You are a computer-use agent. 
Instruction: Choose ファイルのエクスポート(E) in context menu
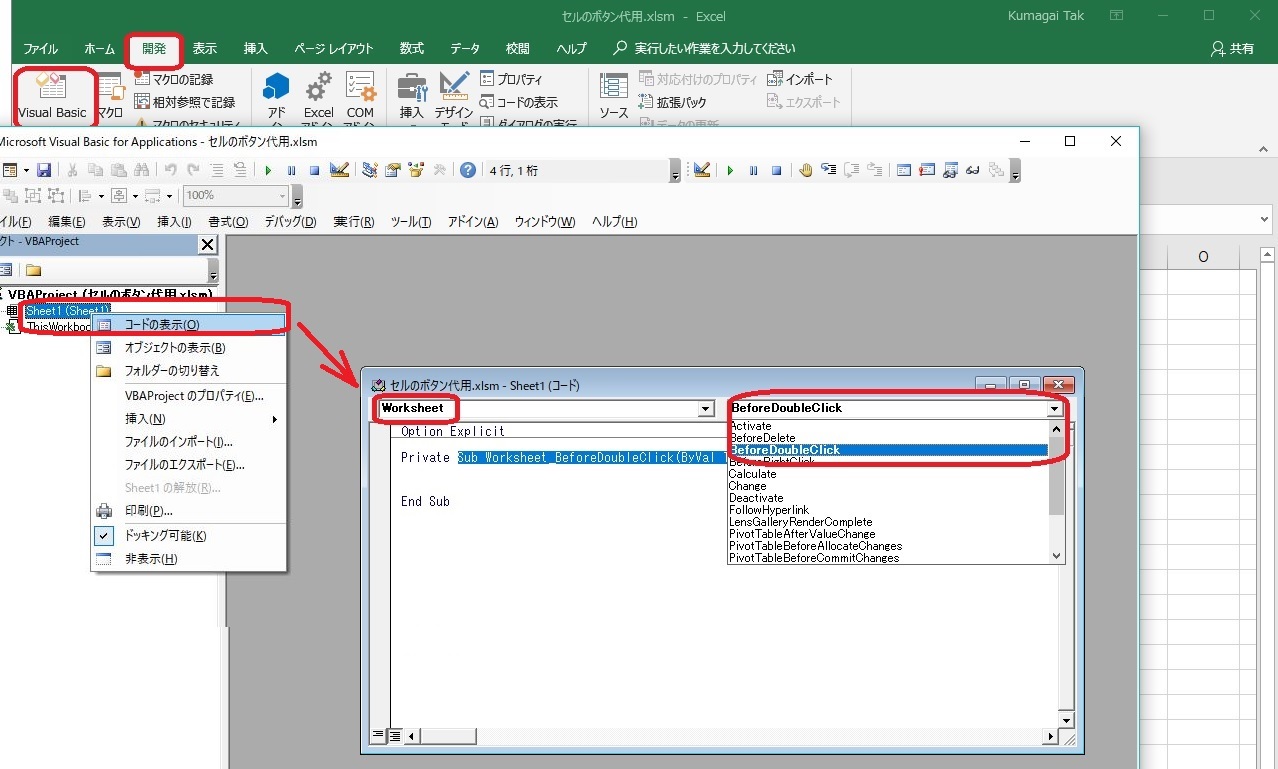(189, 465)
